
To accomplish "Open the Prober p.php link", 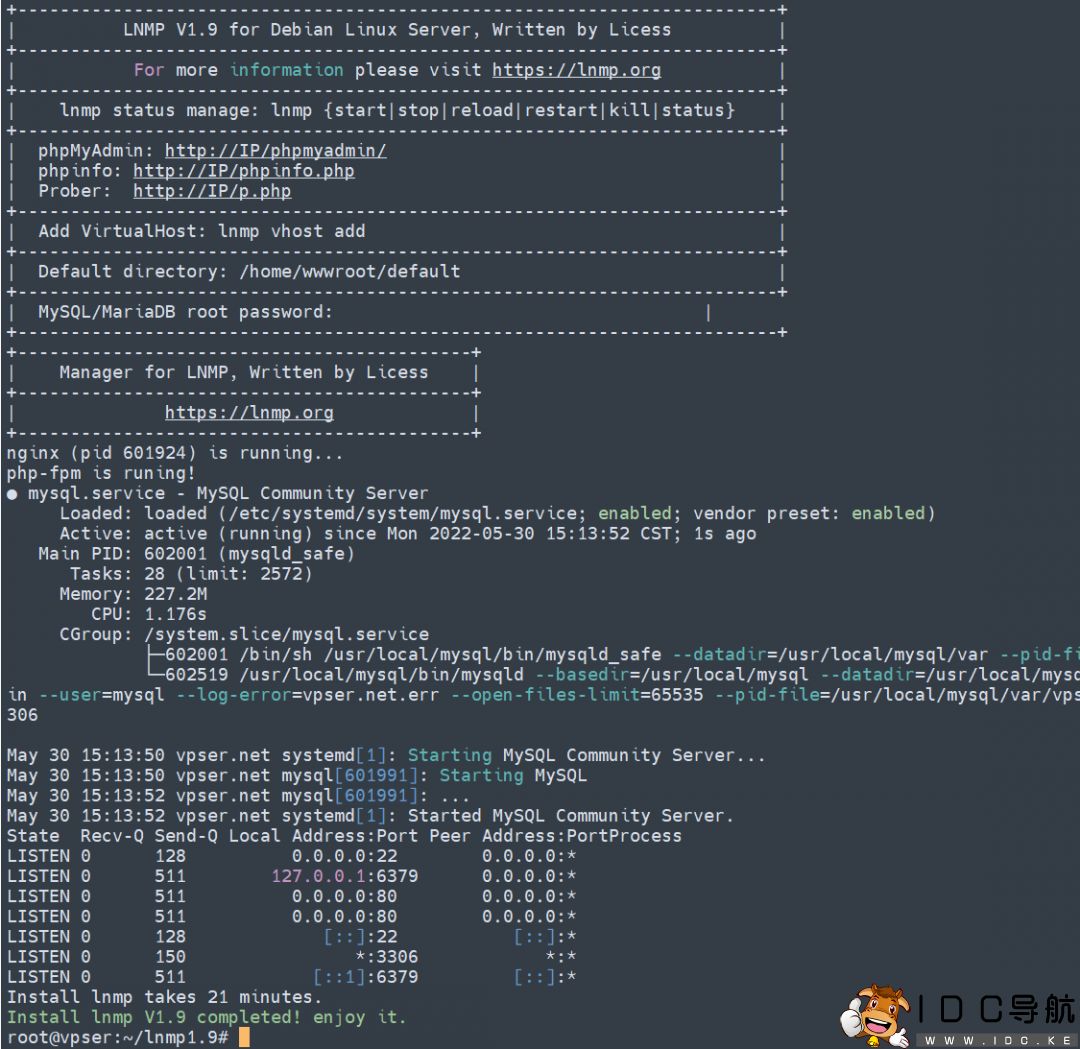I will 212,191.
